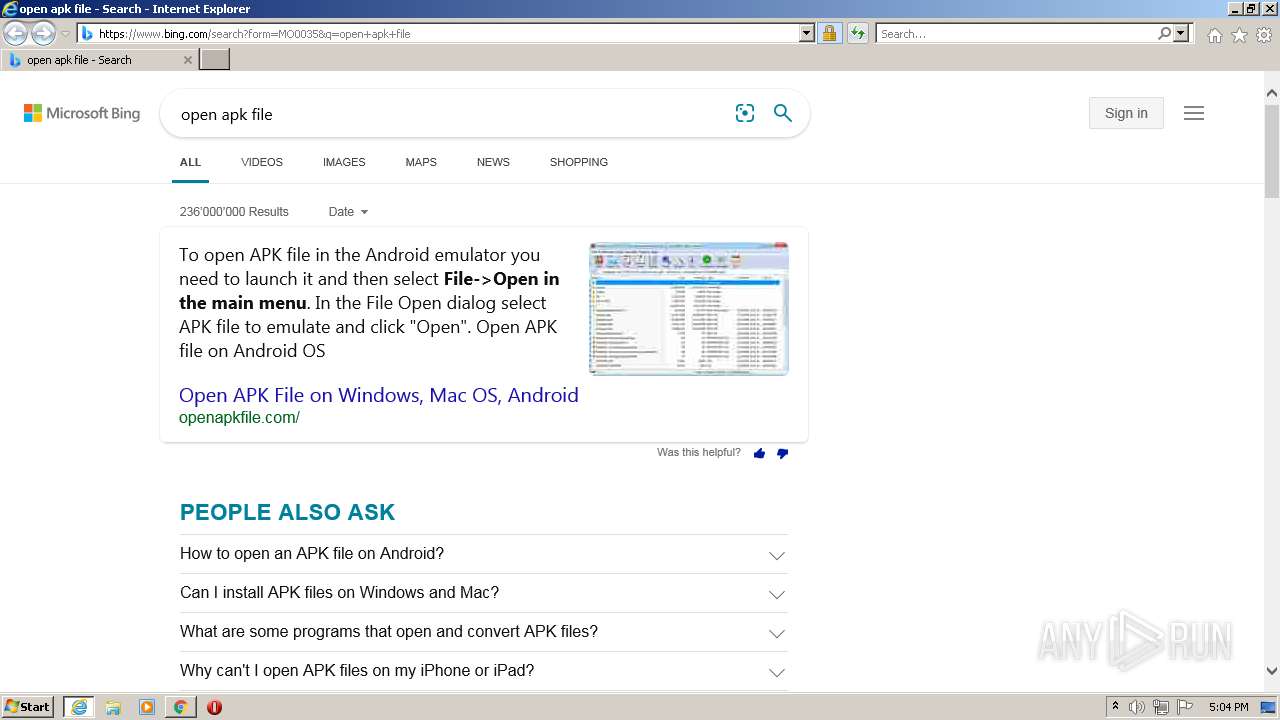Open Google Chrome taskbar icon
The height and width of the screenshot is (720, 1280).
click(180, 707)
